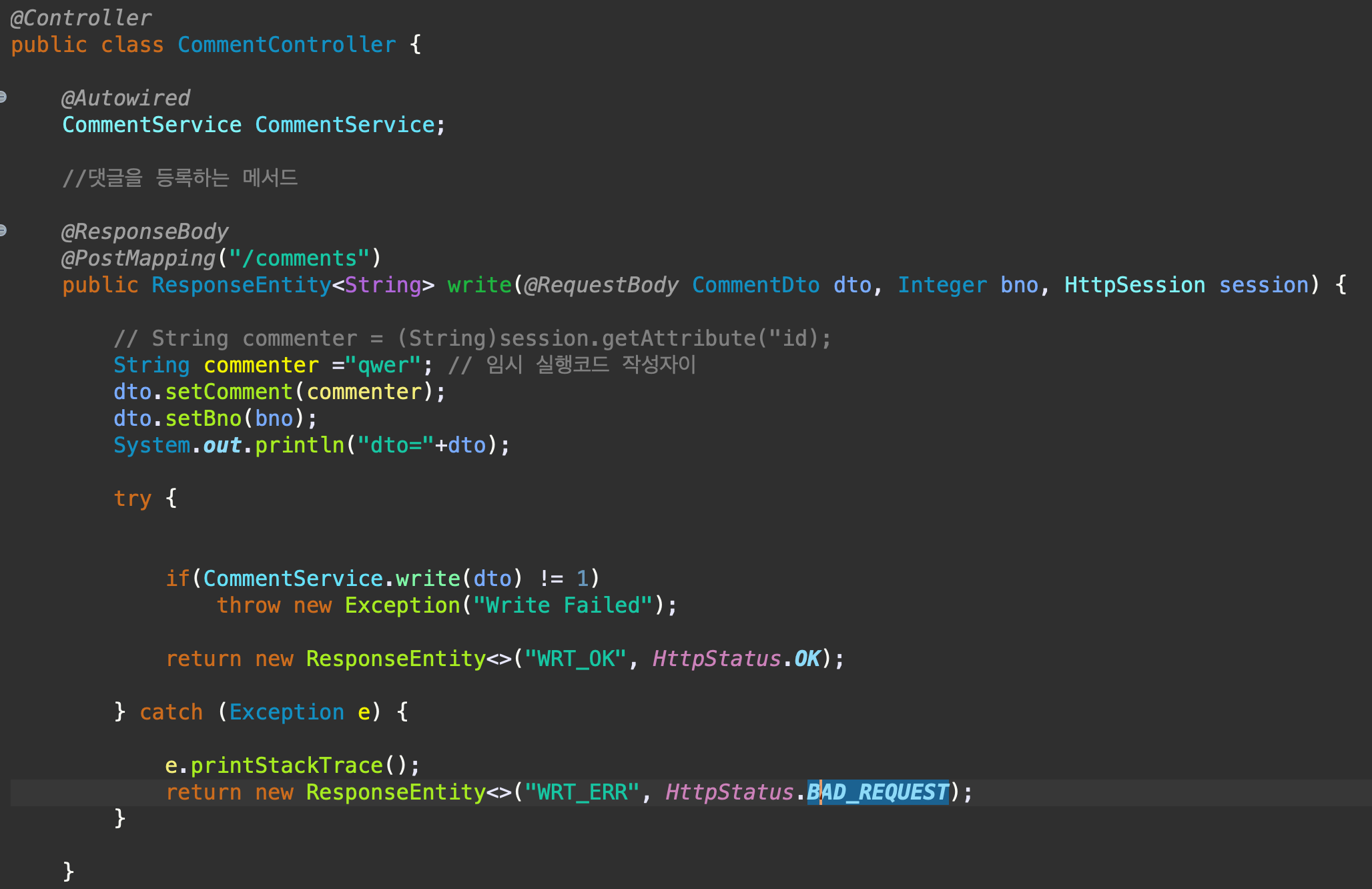Image resolution: width=1372 pixels, height=889 pixels.
Task: Click the @Controller annotation
Action: 81,18
